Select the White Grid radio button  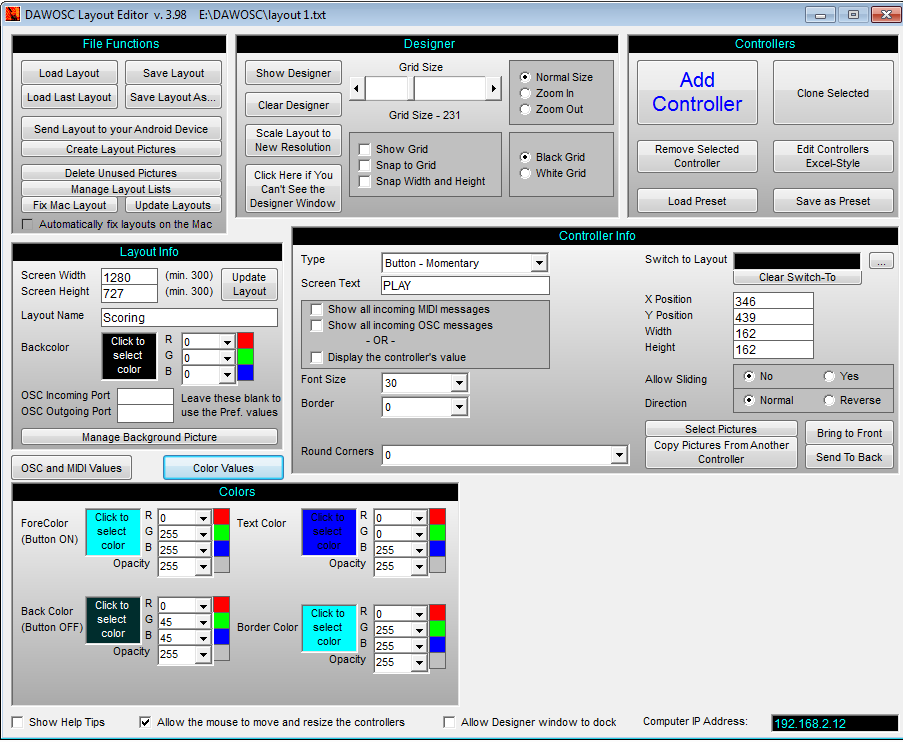click(526, 173)
